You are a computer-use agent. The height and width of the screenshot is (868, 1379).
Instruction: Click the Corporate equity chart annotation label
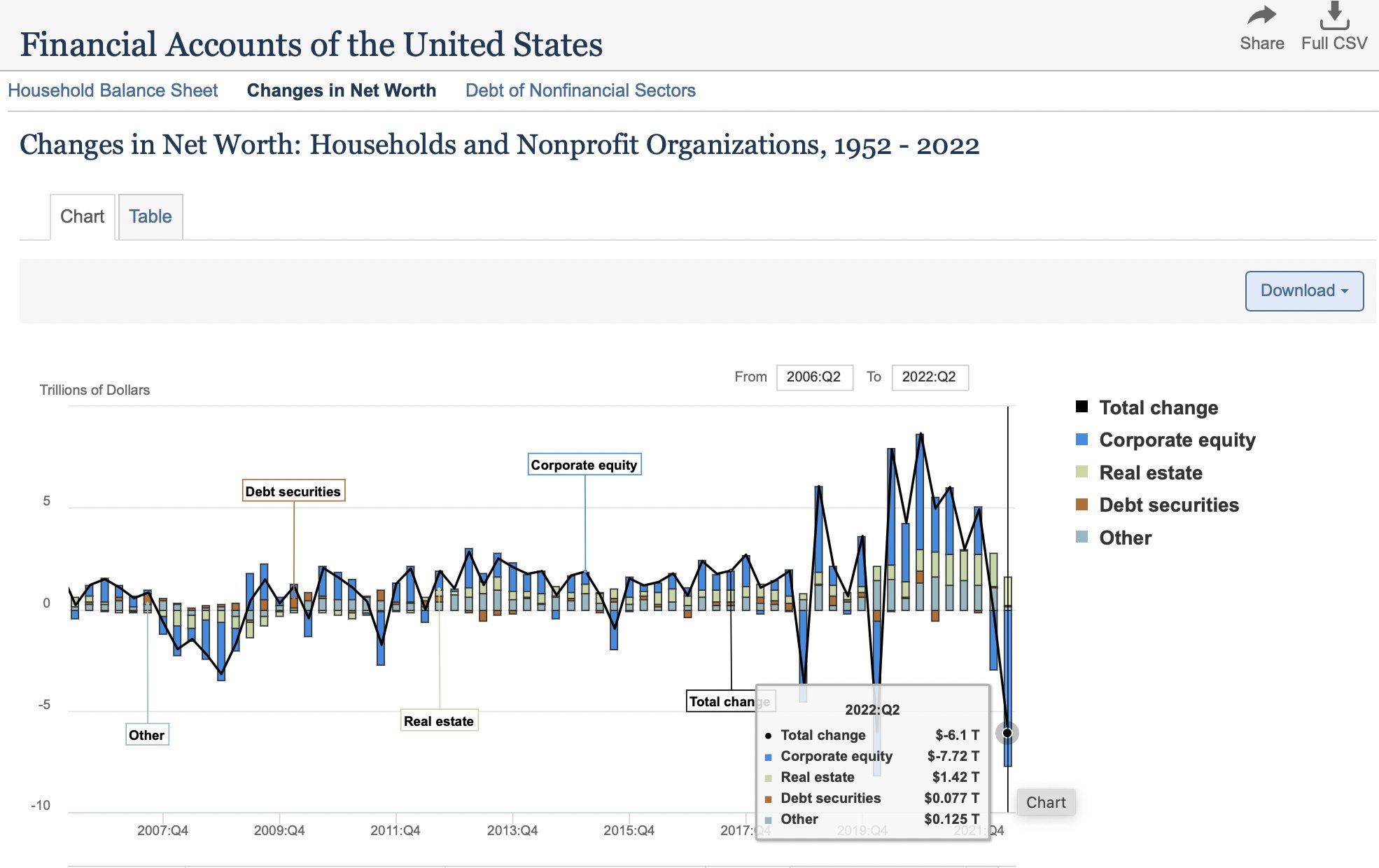point(584,465)
